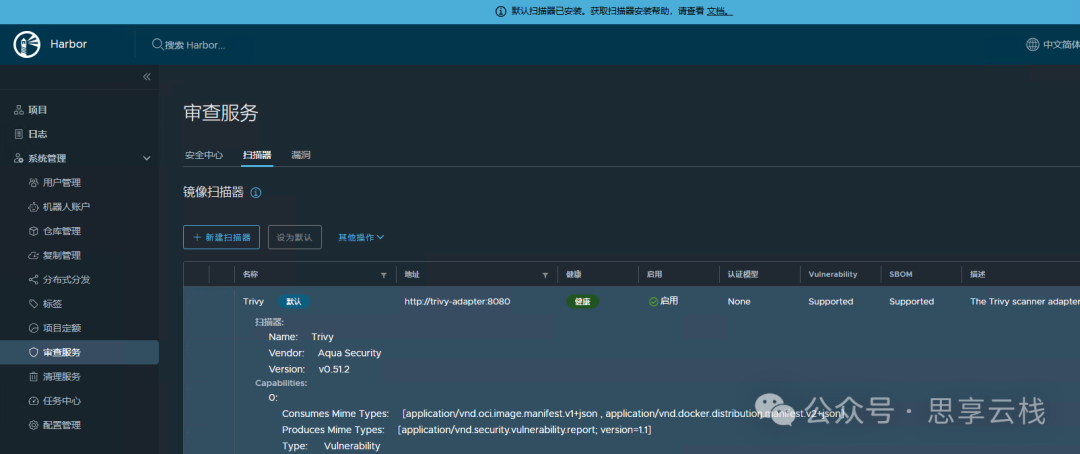Click the 仓库管理 registry box icon
The width and height of the screenshot is (1080, 454).
coord(34,231)
